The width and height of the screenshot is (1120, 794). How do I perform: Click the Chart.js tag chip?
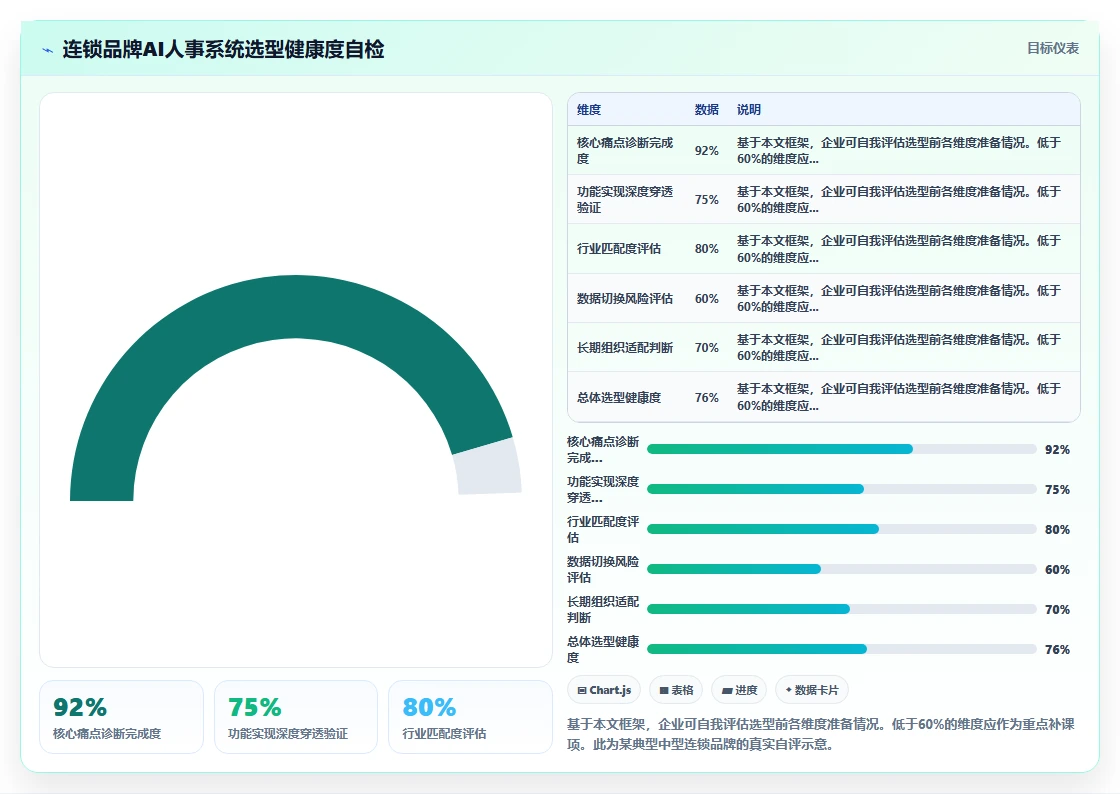pos(604,690)
